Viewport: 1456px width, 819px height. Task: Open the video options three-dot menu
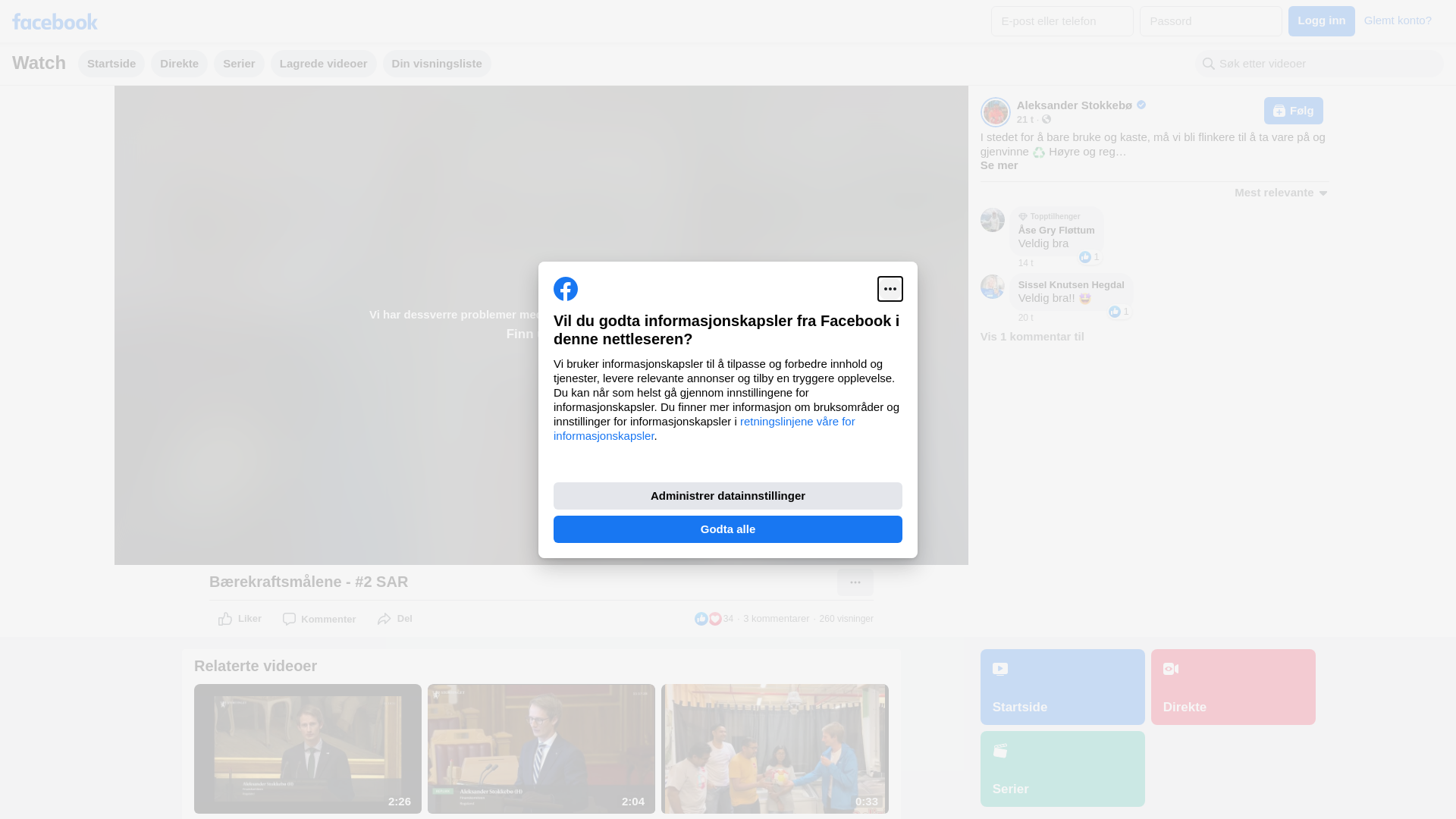(855, 582)
